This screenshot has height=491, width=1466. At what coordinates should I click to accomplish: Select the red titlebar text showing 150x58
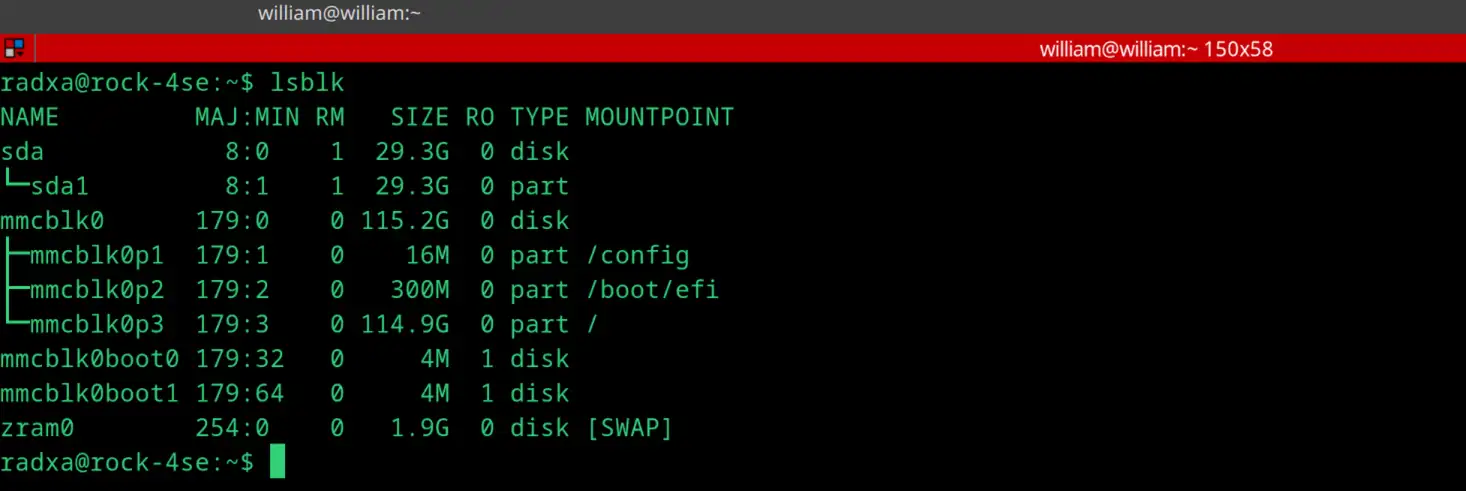[x=1156, y=48]
